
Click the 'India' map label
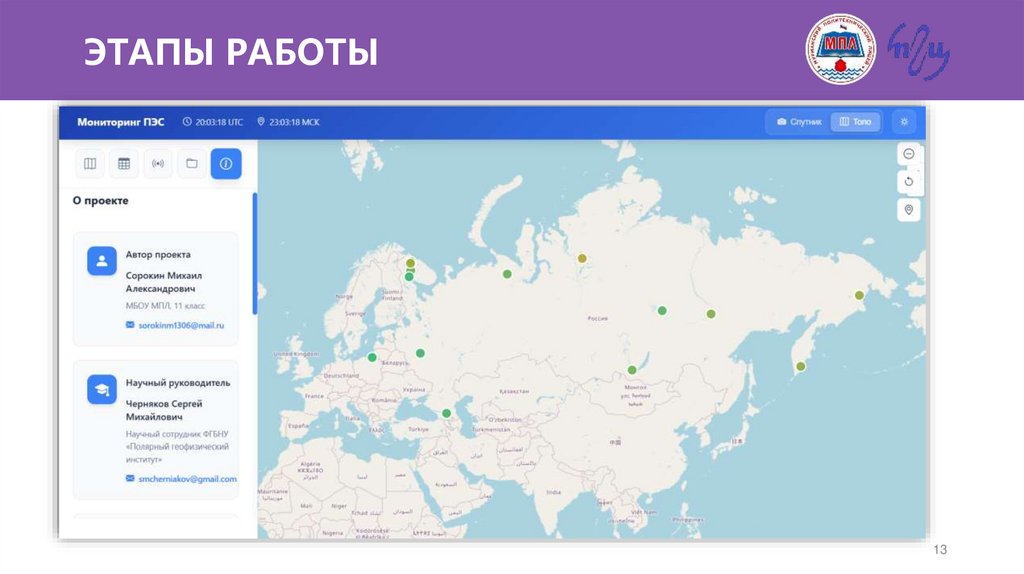tap(554, 492)
